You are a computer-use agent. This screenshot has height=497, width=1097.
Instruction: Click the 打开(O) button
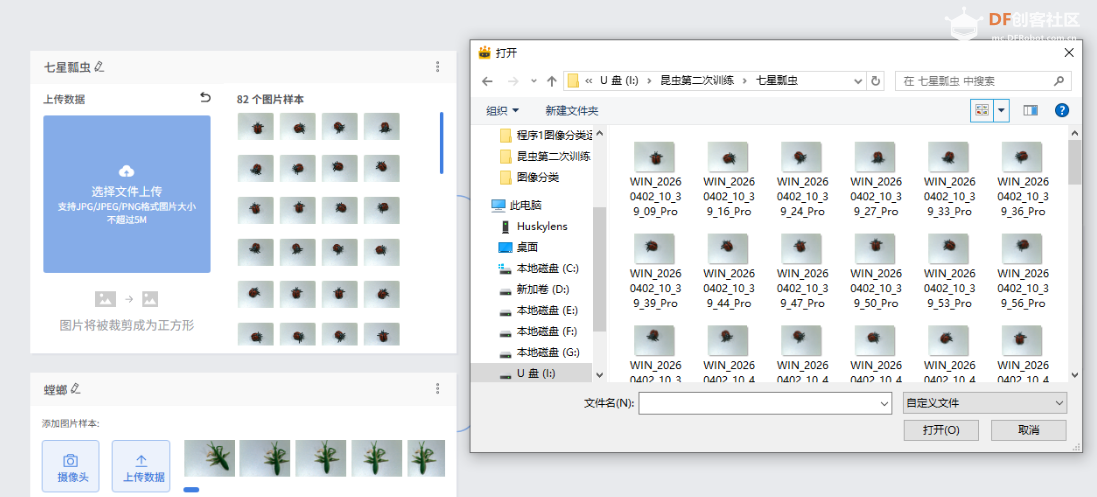click(940, 430)
